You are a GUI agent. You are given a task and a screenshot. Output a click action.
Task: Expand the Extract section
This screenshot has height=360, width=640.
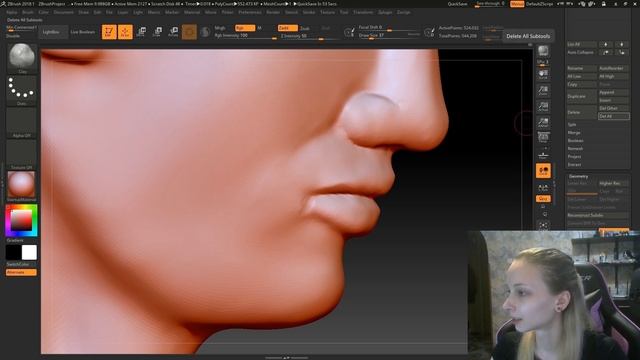click(574, 164)
